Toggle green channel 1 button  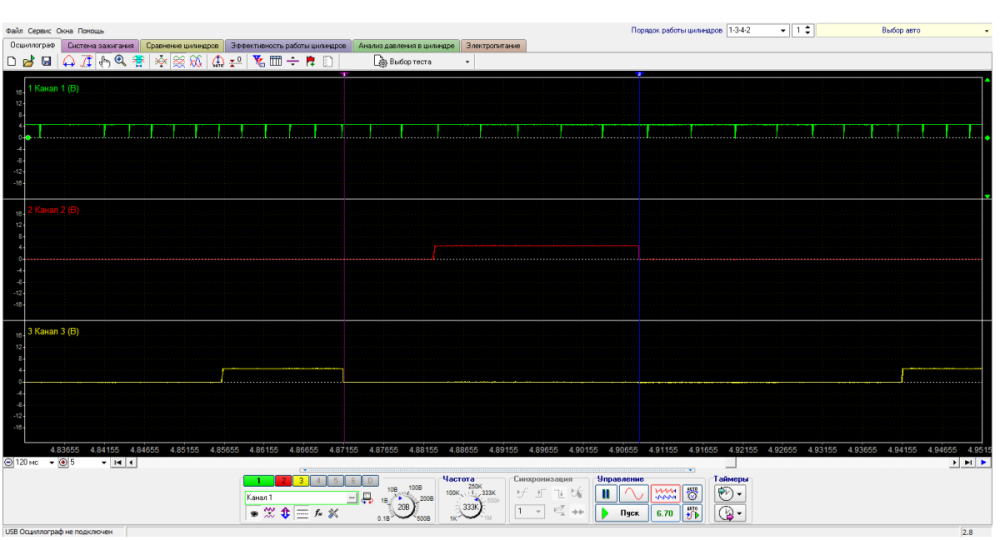tap(261, 481)
